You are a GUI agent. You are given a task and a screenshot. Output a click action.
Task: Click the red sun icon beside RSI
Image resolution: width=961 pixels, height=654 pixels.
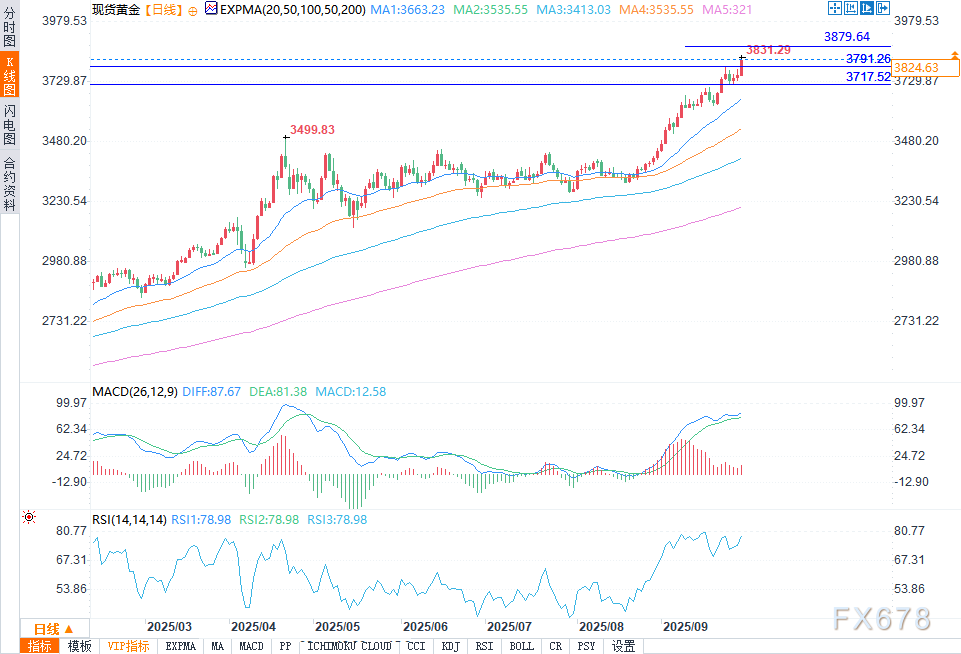(x=28, y=518)
